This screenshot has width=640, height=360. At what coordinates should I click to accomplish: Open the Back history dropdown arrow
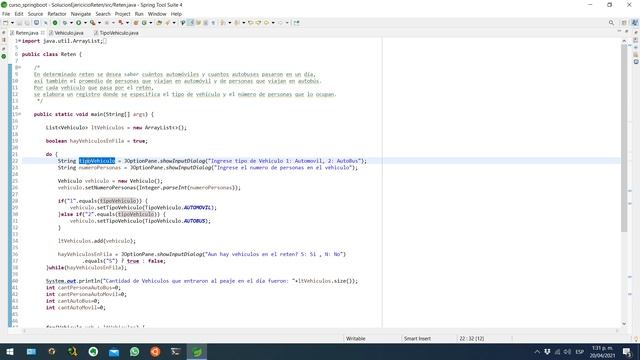(273, 23)
